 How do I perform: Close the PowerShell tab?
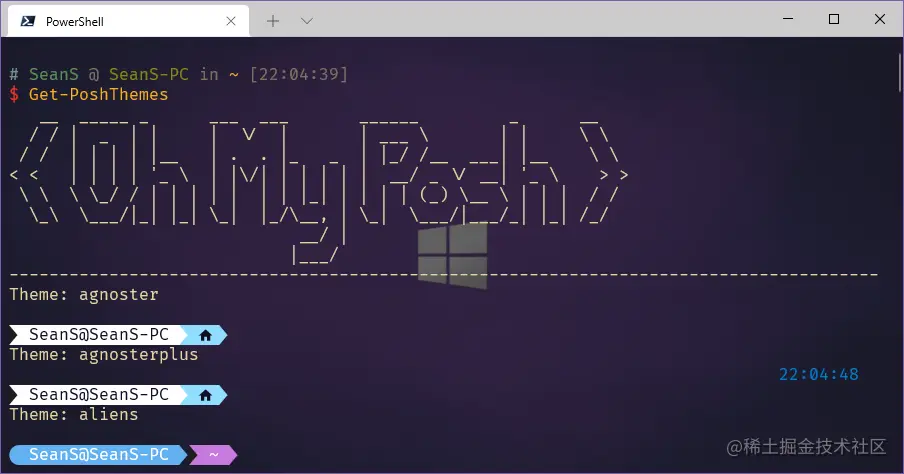pos(231,21)
